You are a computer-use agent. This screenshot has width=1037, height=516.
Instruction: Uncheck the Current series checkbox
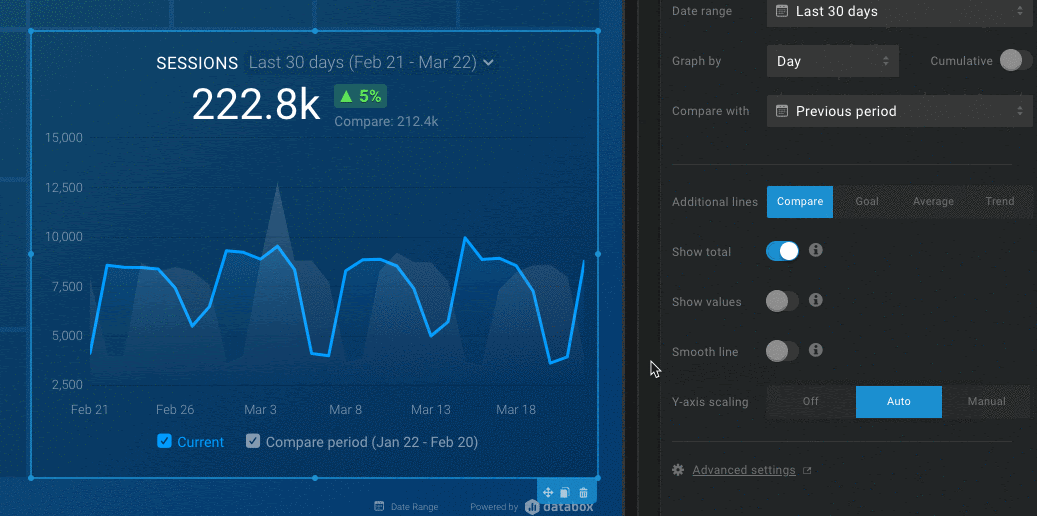coord(165,441)
